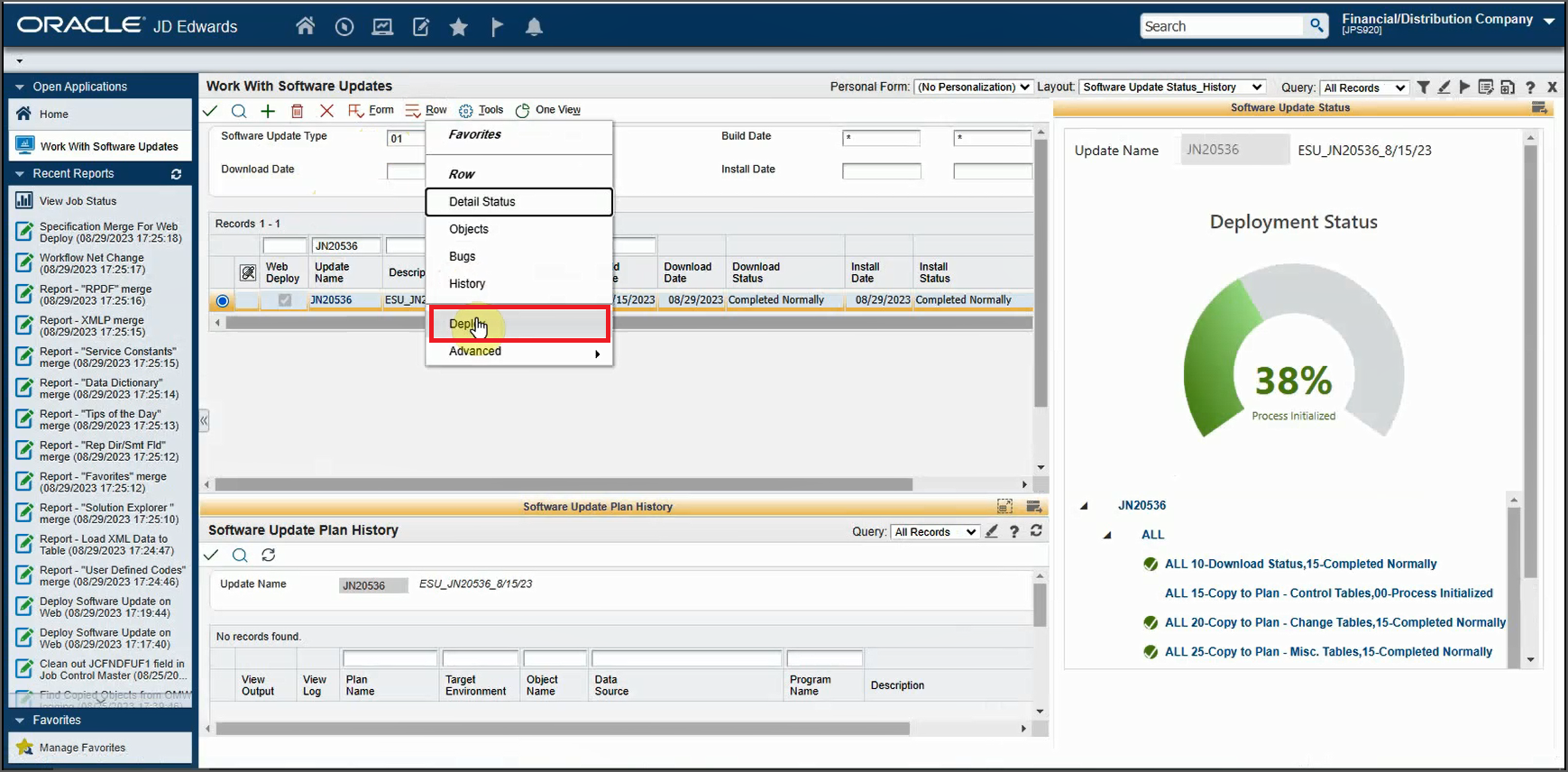
Task: Collapse the Open Applications section
Action: [x=19, y=87]
